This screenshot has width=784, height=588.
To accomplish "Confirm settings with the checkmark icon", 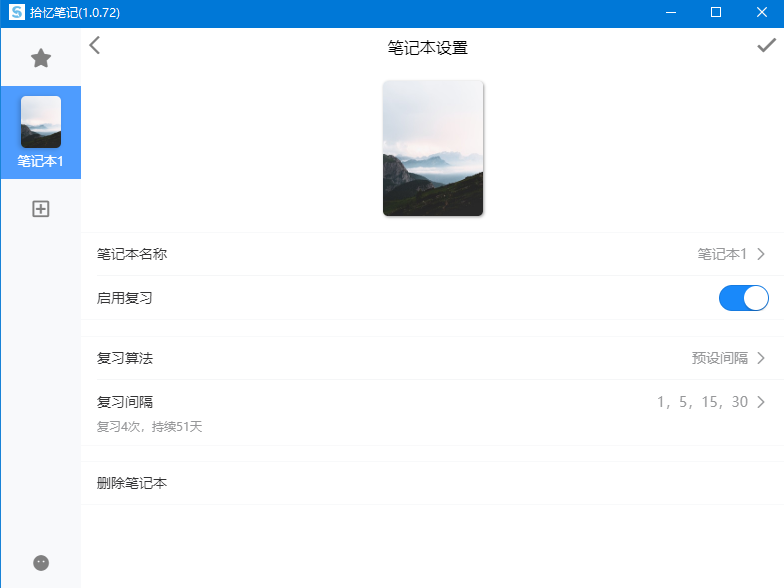I will 766,46.
